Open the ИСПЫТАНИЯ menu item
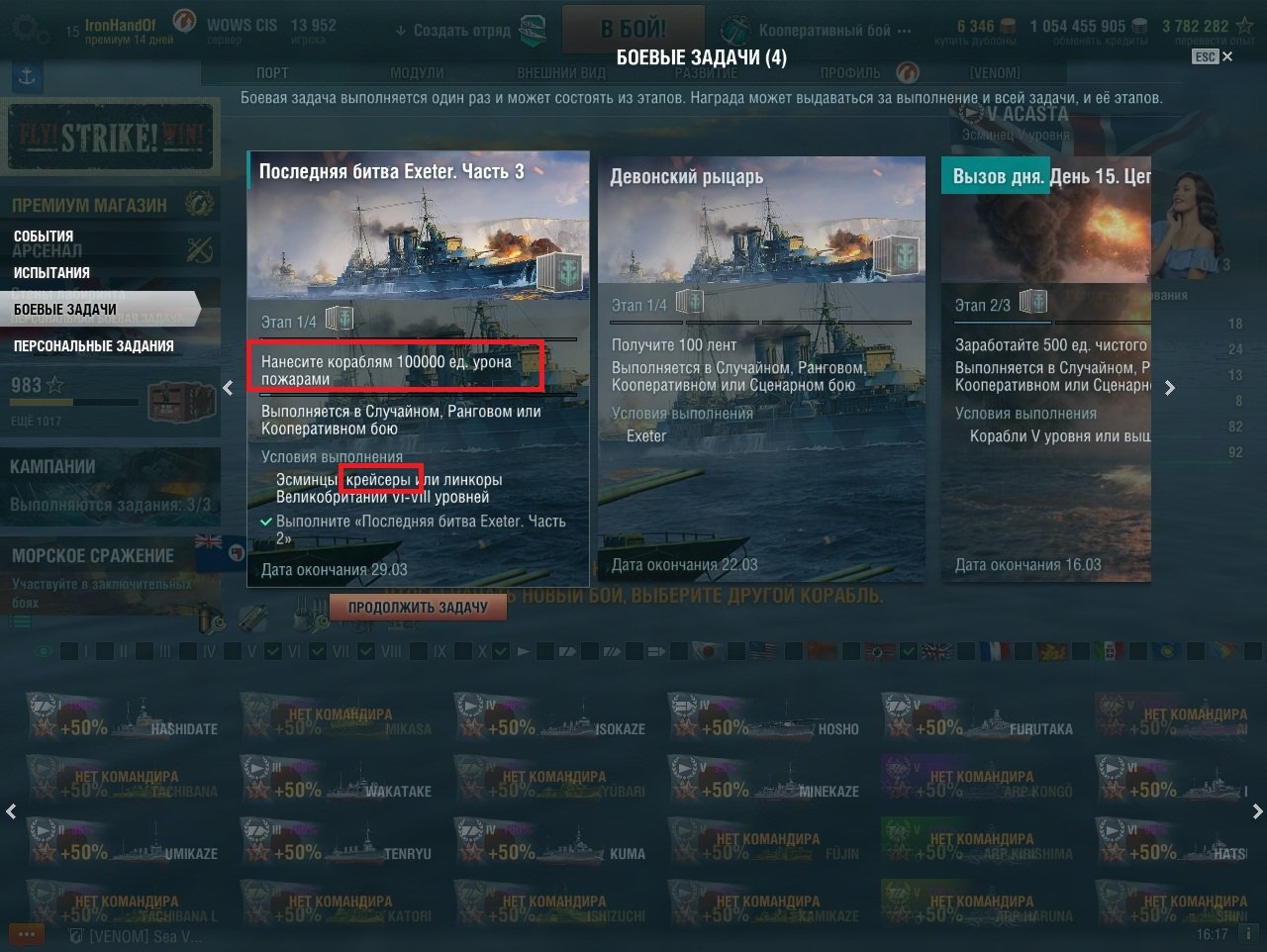Screen dimensions: 1267x952 [51, 273]
